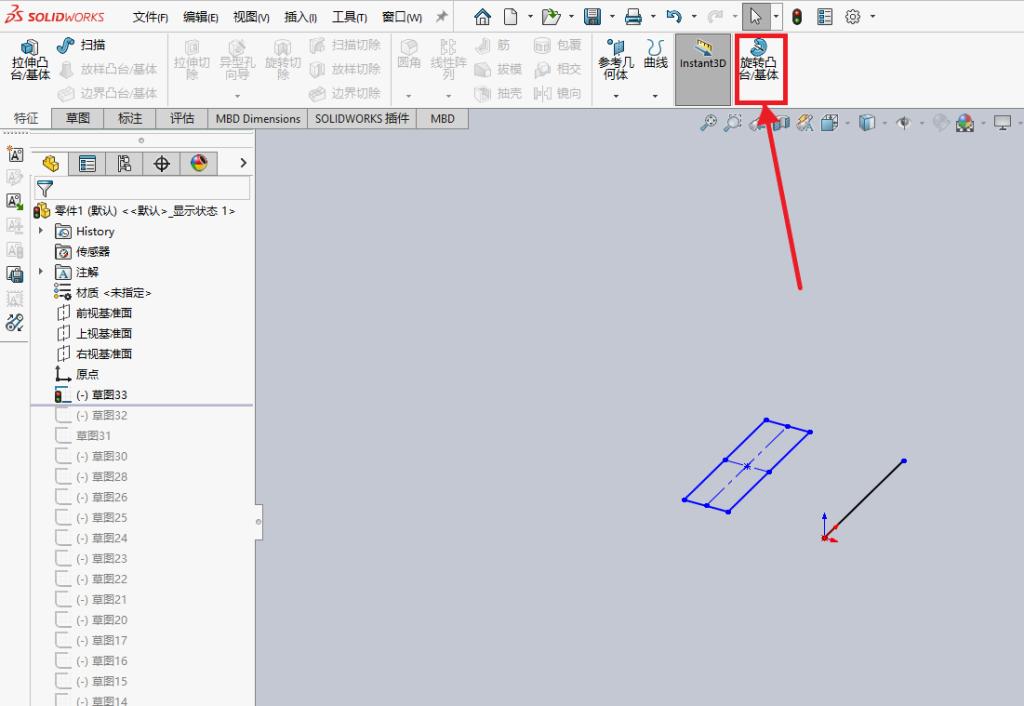Expand the History folder in the tree
Screen dimensions: 1024x706
coord(41,231)
